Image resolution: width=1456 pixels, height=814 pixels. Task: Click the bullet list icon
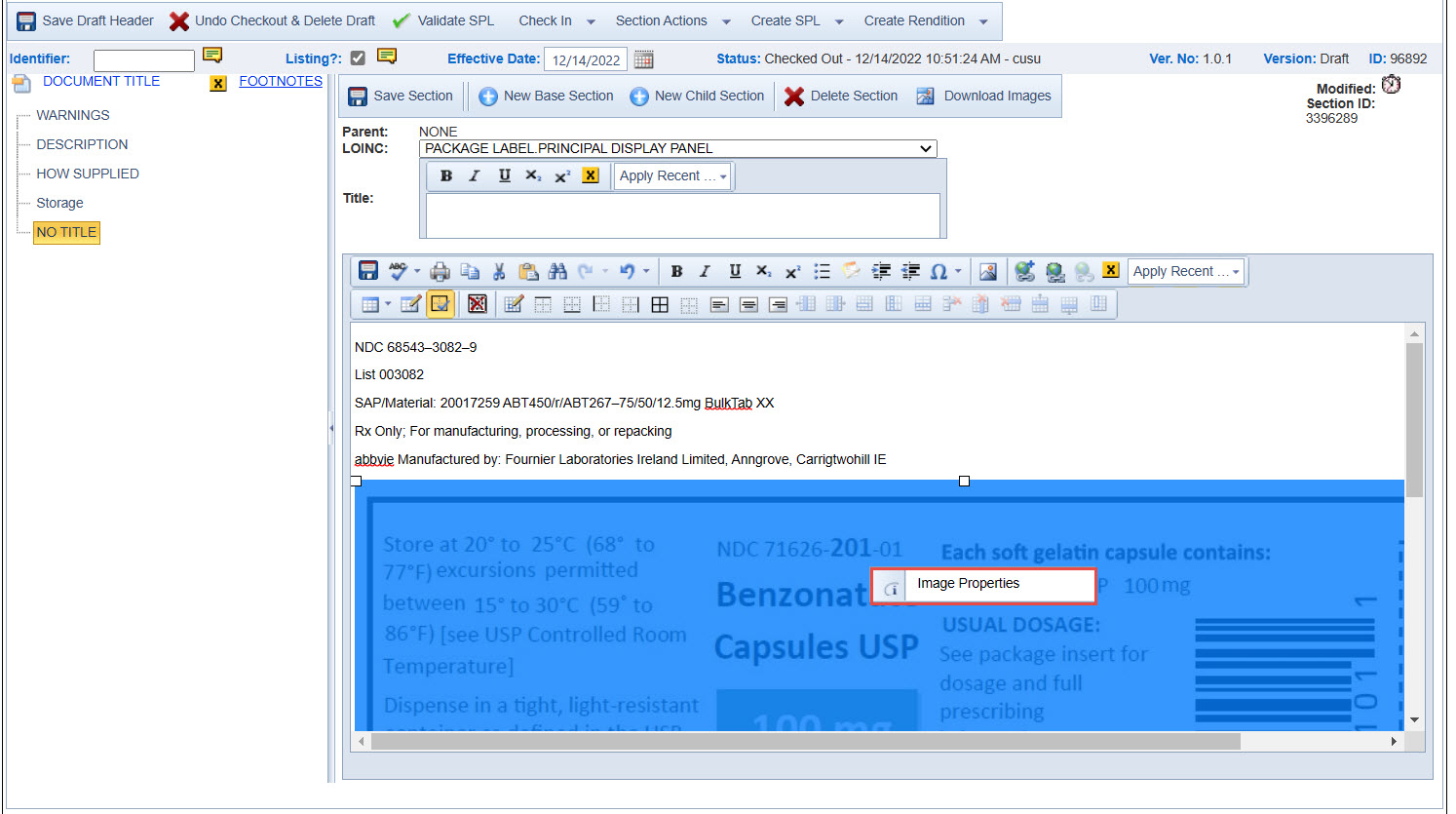(x=822, y=271)
